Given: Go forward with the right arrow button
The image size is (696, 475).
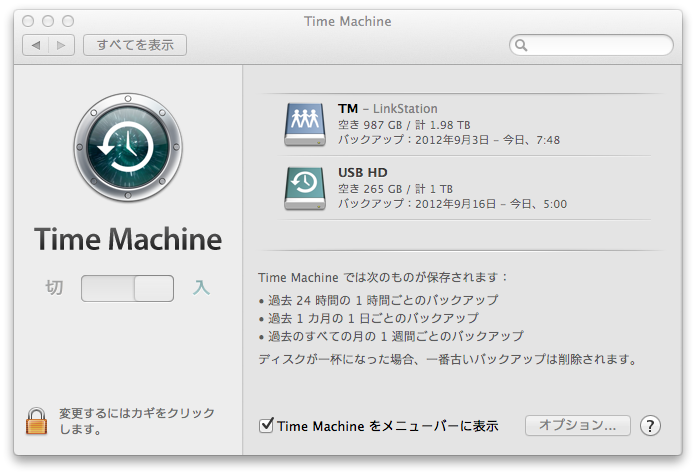Looking at the screenshot, I should [x=61, y=45].
